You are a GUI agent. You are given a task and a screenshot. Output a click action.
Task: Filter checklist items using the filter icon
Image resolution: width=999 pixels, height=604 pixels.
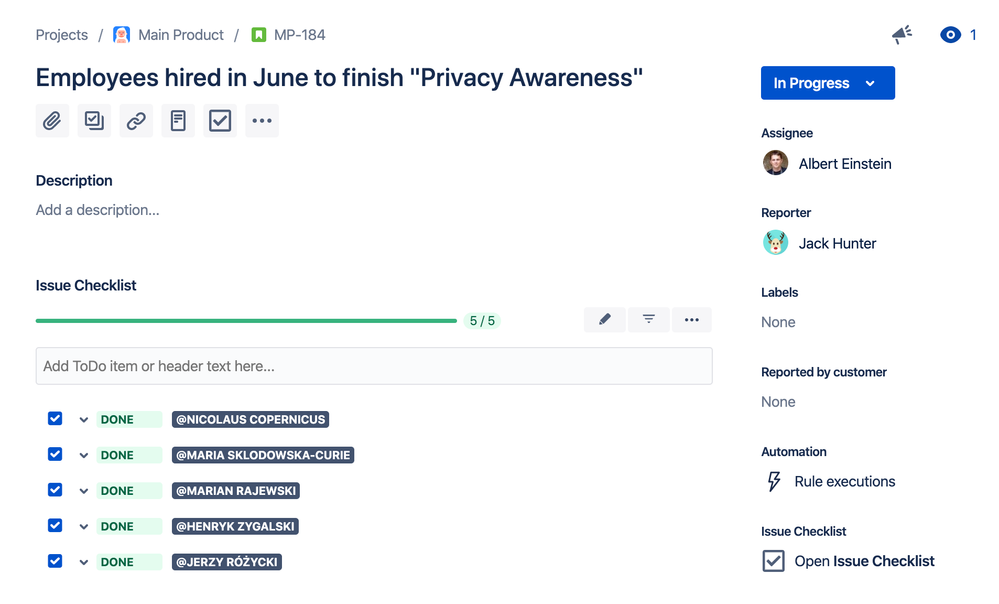[x=648, y=319]
